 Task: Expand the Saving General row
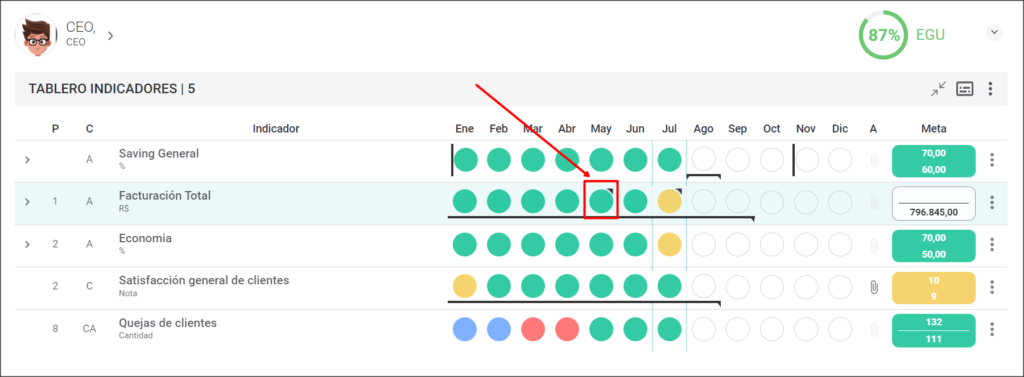point(27,160)
